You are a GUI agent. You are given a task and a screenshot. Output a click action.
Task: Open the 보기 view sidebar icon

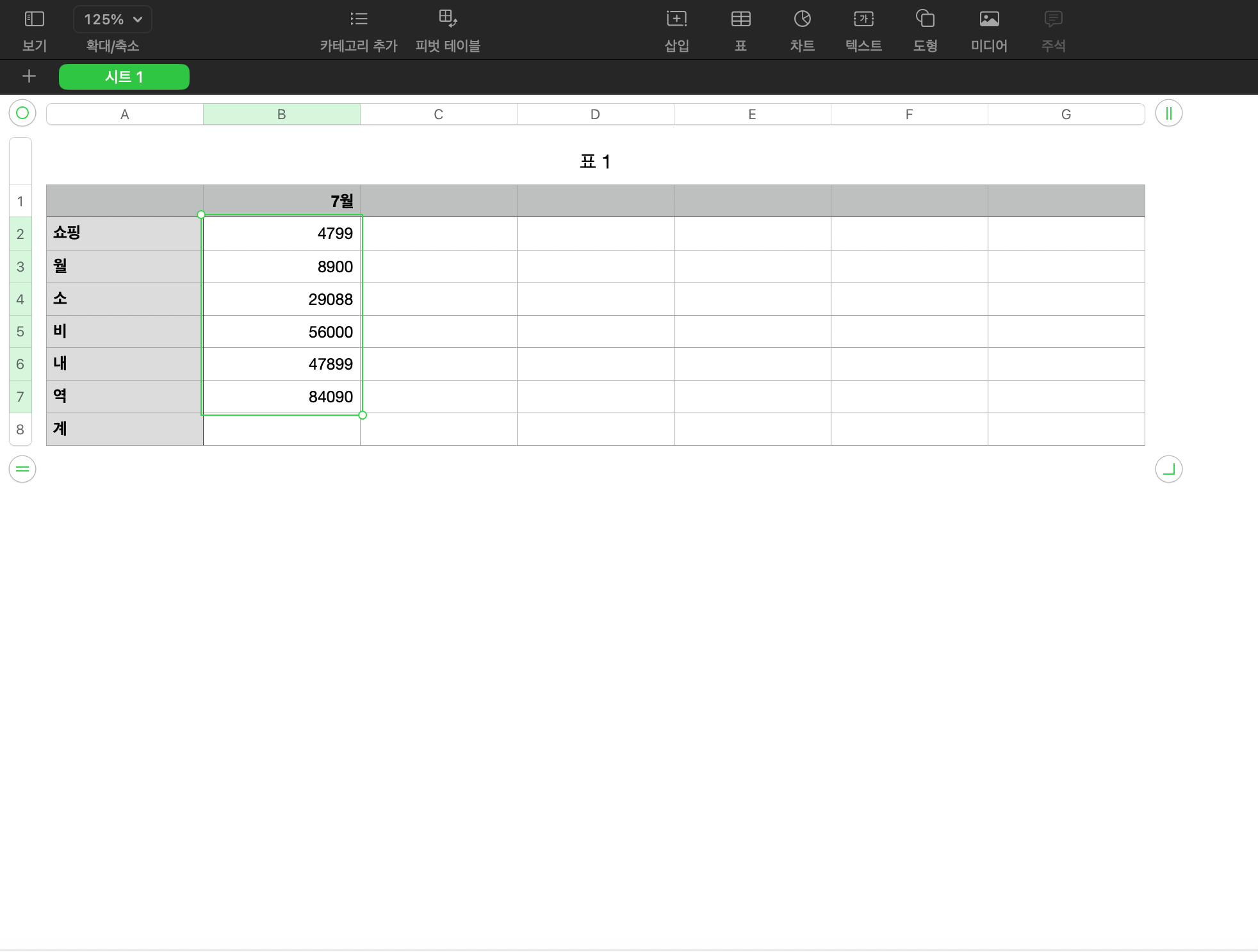34,19
